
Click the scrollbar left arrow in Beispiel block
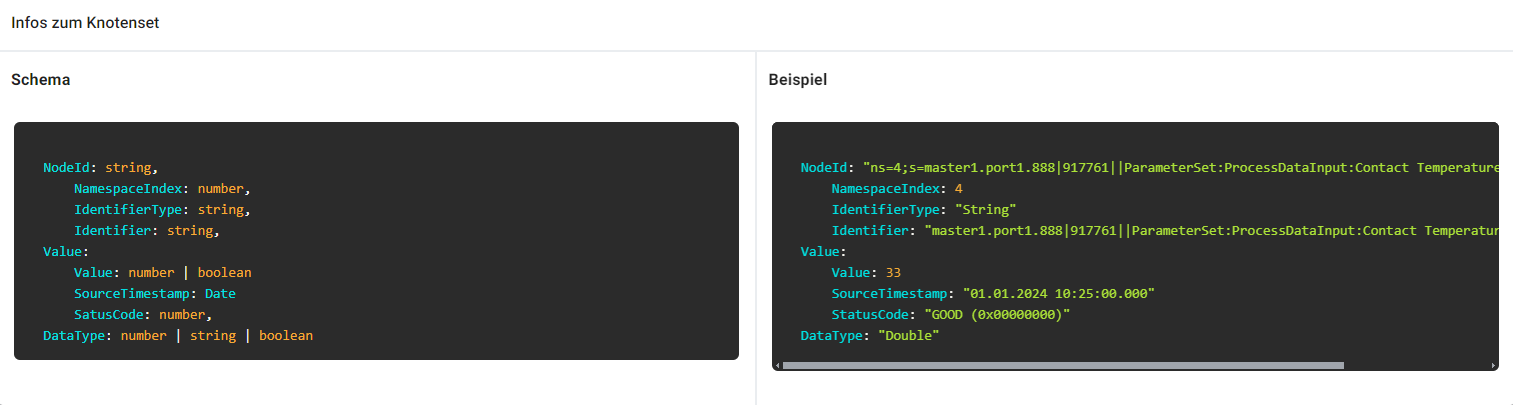pos(777,366)
